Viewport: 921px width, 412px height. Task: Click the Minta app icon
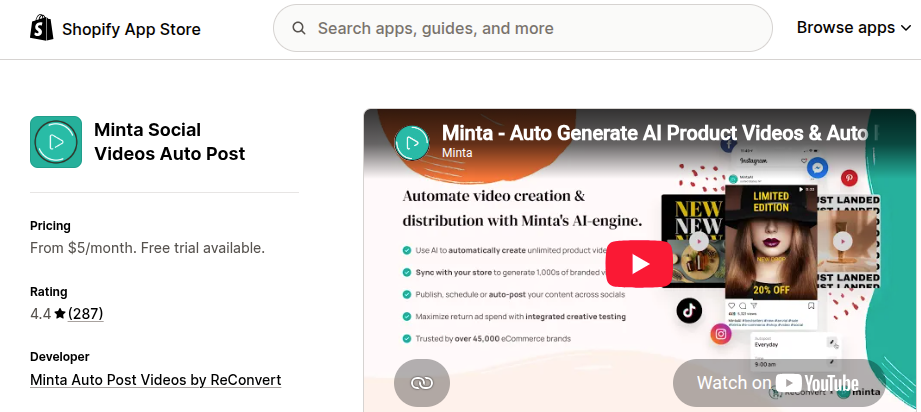pyautogui.click(x=56, y=142)
